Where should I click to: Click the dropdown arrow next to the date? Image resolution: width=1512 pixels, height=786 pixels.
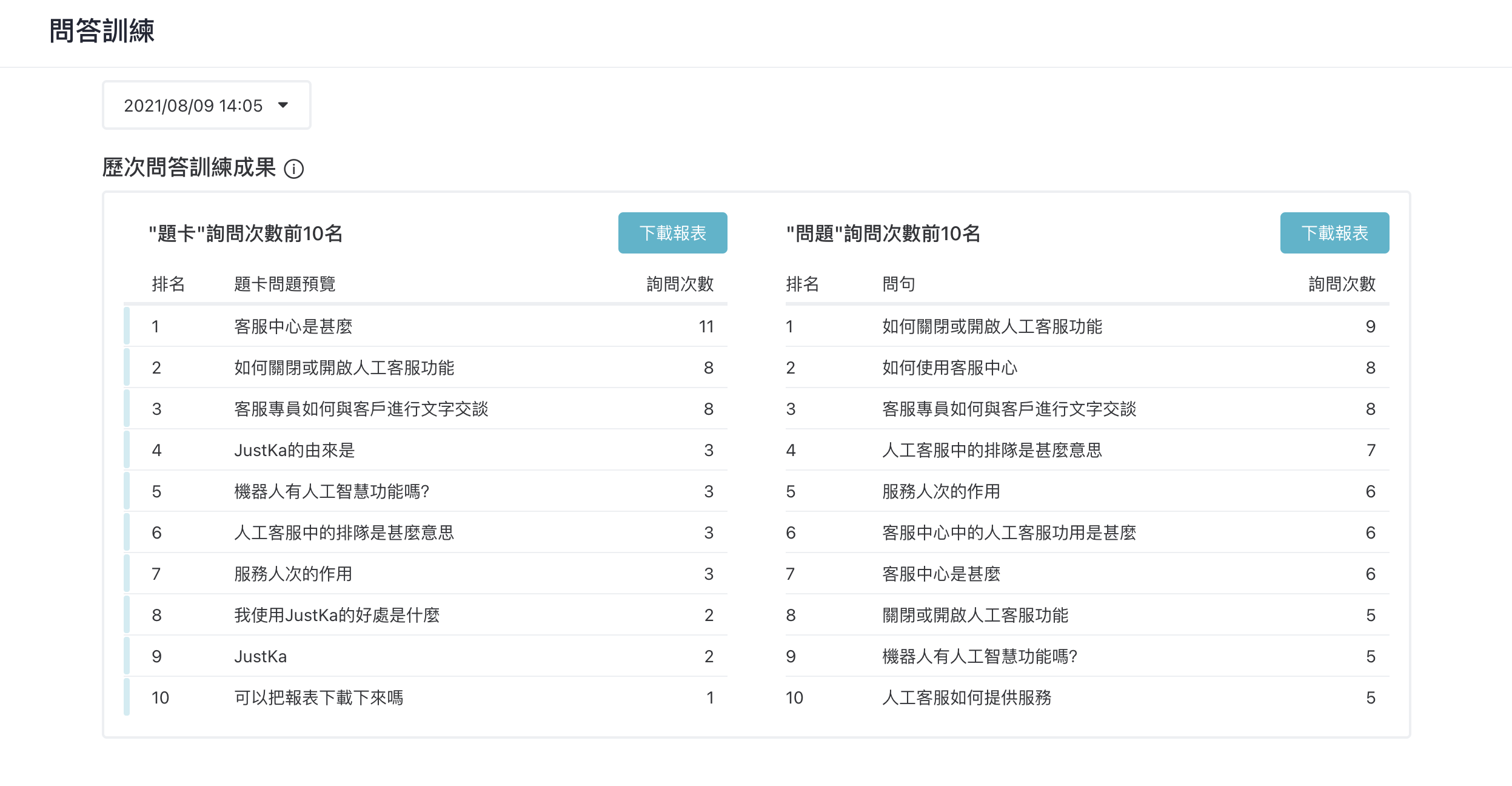[x=283, y=106]
